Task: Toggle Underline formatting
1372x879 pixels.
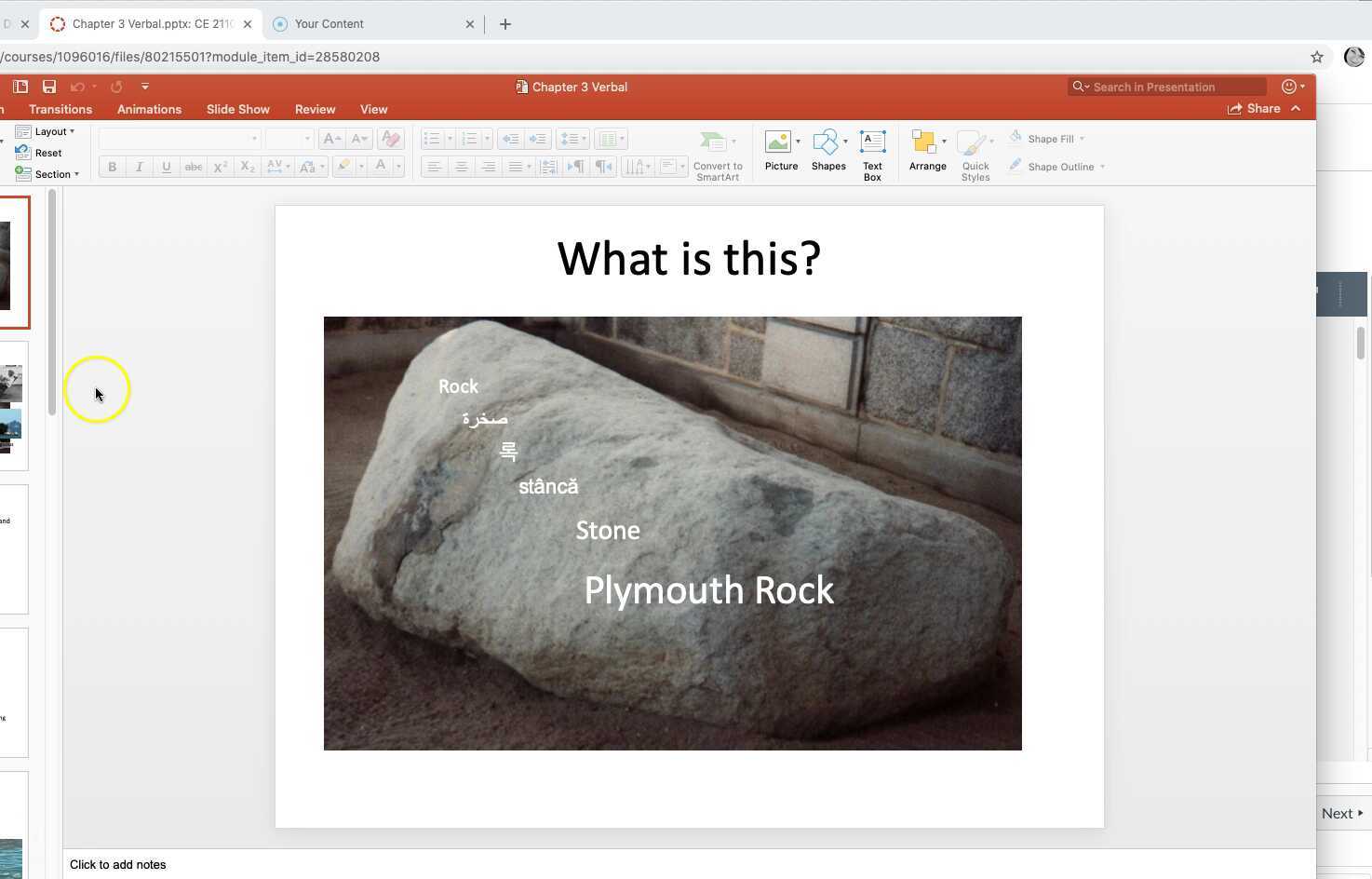Action: pyautogui.click(x=167, y=167)
